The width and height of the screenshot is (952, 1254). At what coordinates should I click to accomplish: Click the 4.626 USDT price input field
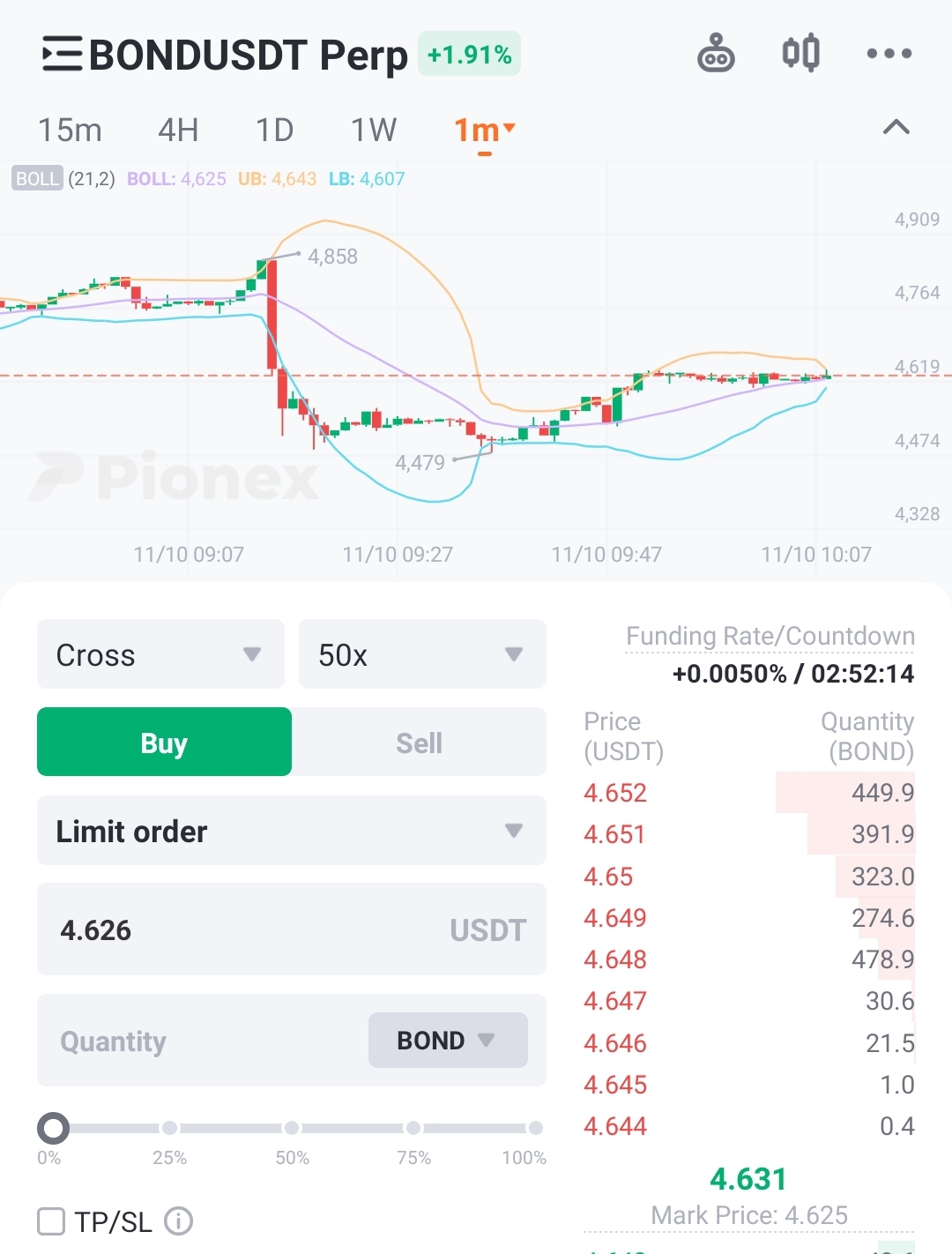292,929
